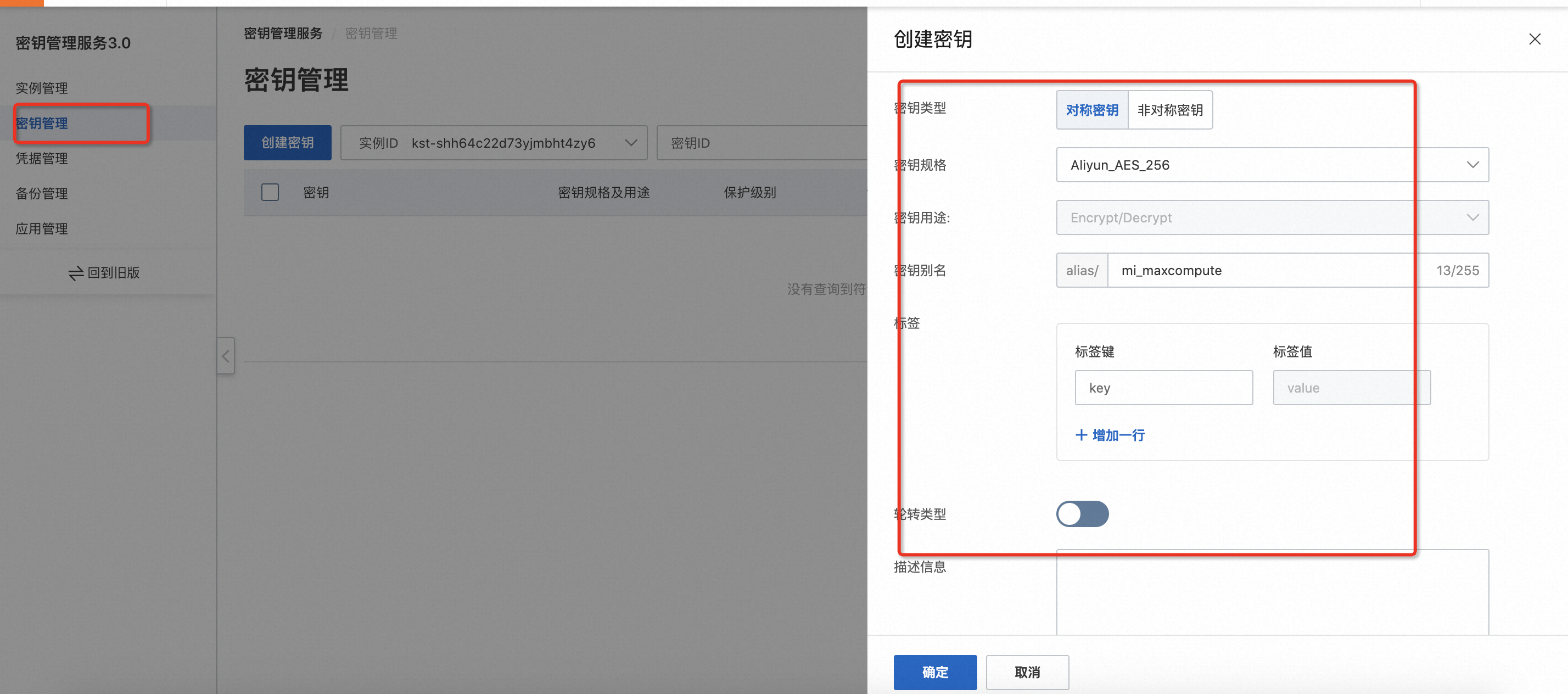
Task: Click the 取消 button
Action: (1027, 672)
